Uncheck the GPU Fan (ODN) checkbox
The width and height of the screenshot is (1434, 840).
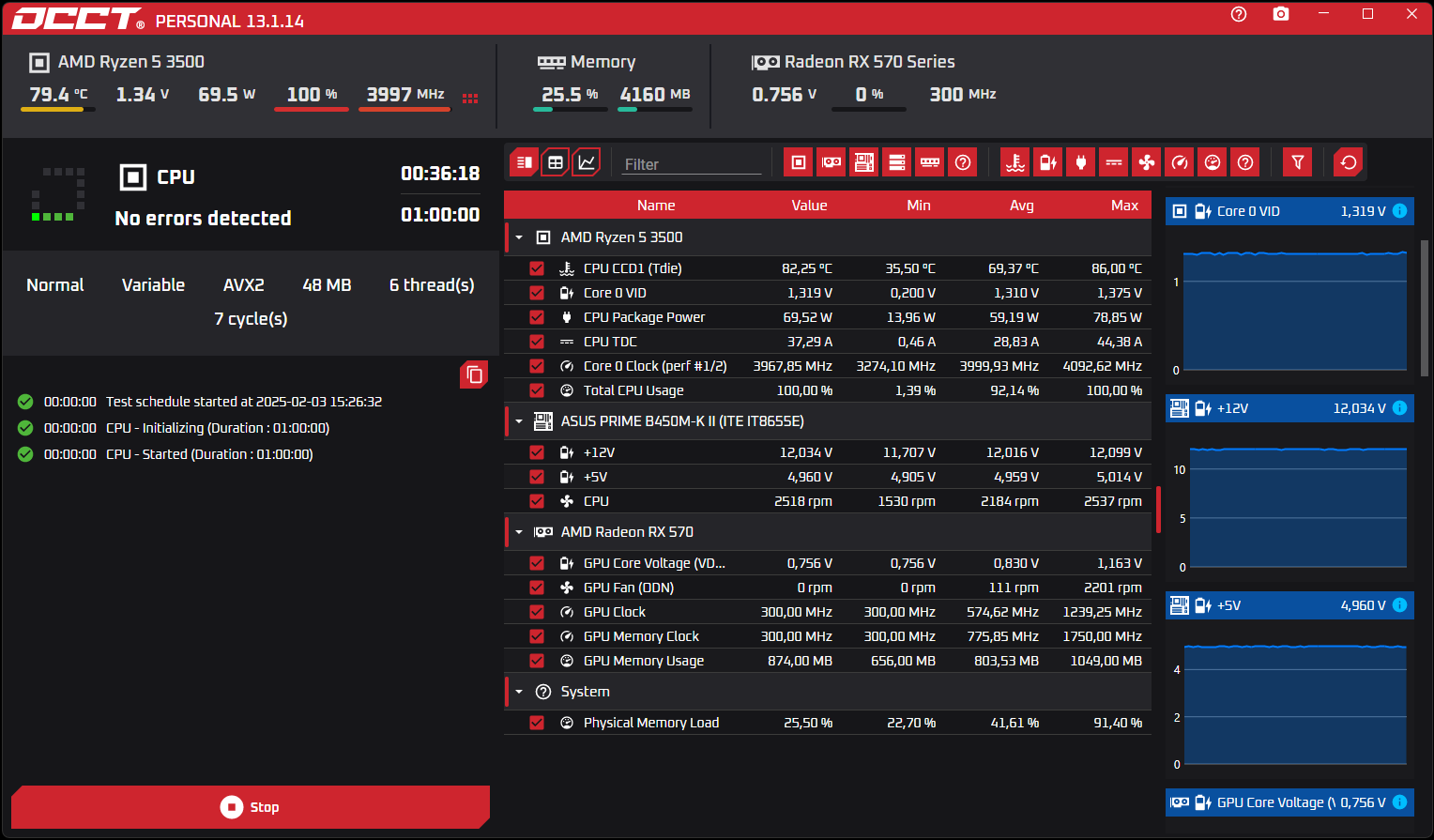pyautogui.click(x=537, y=588)
